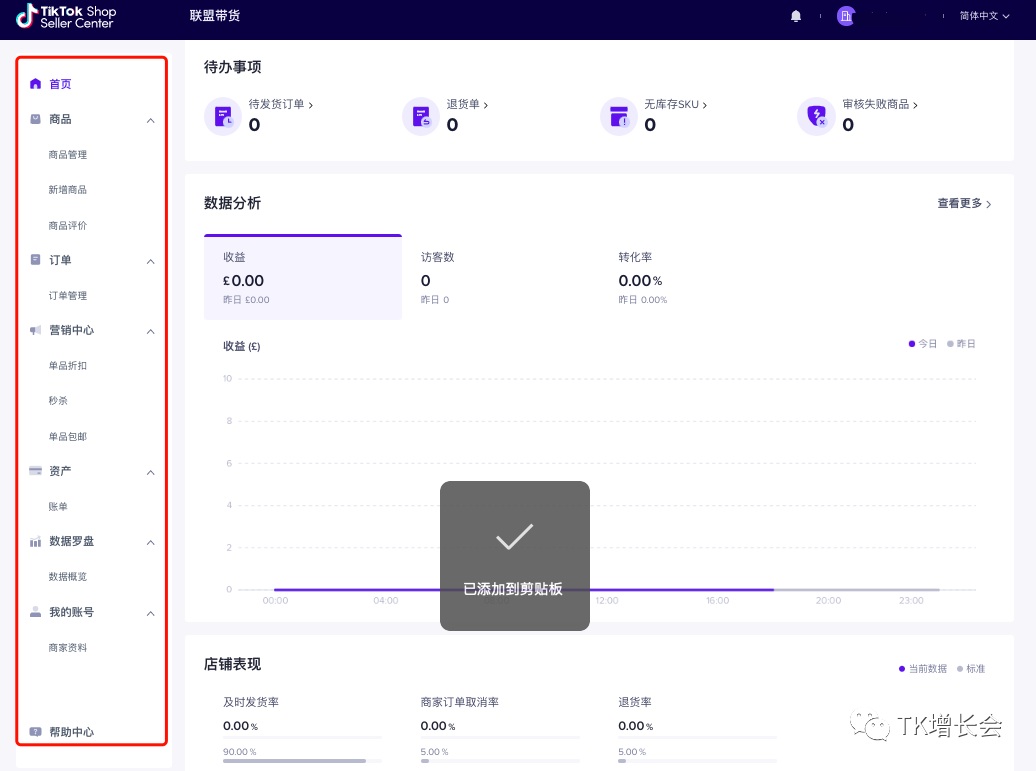
Task: Select the 订单 orders icon
Action: (x=34, y=260)
